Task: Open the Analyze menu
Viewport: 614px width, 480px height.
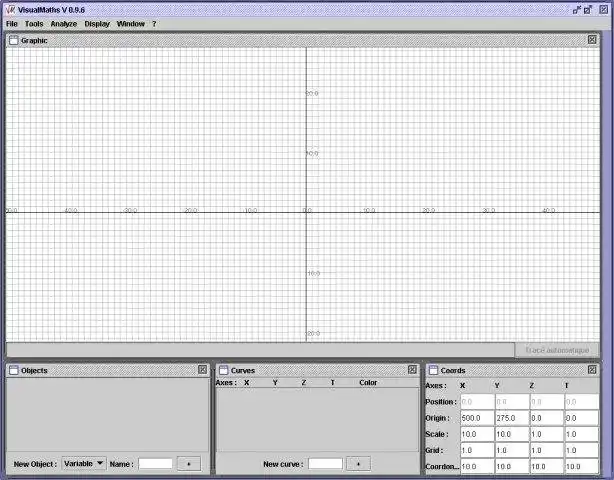Action: [x=64, y=24]
